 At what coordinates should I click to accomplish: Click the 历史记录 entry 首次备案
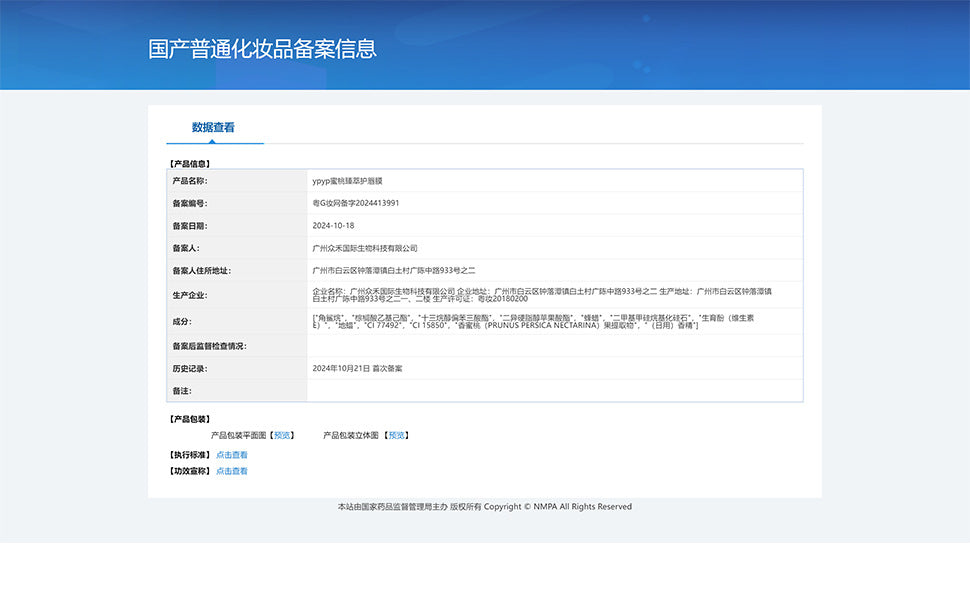click(357, 368)
